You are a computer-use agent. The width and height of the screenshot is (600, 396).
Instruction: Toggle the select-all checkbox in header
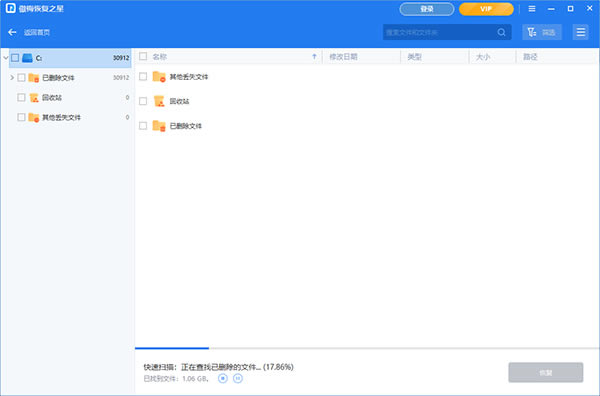point(143,57)
